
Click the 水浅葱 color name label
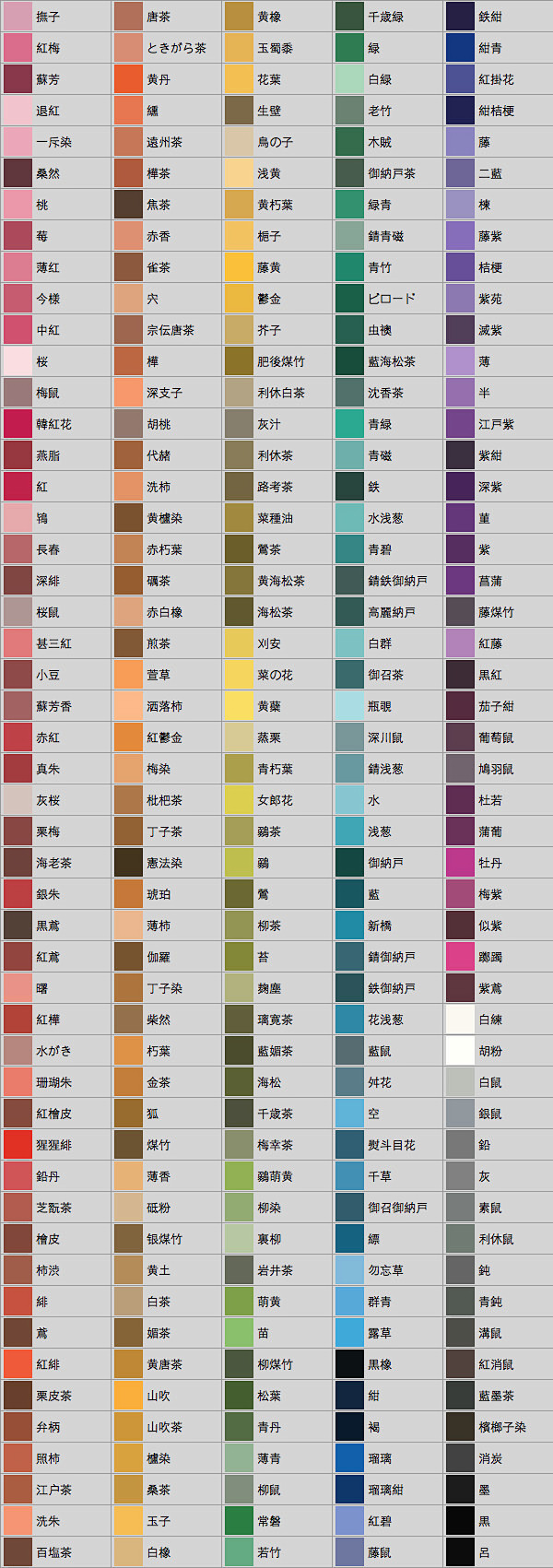(385, 518)
